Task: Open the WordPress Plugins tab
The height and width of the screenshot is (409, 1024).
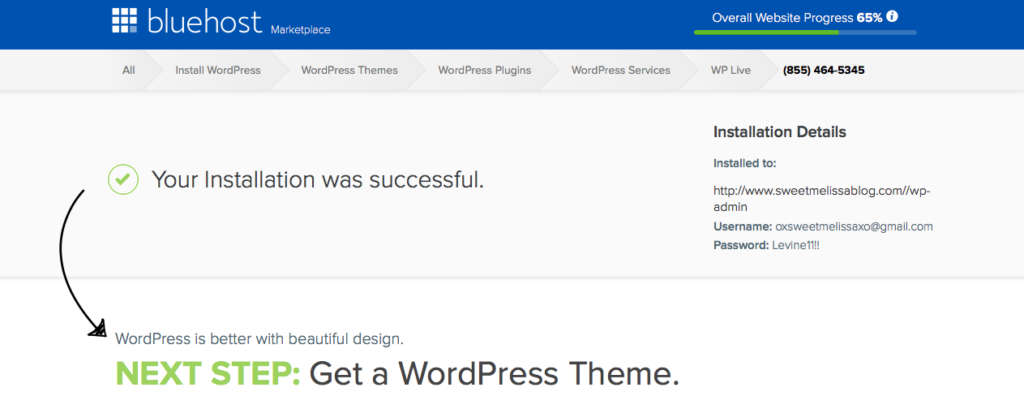Action: pos(485,70)
